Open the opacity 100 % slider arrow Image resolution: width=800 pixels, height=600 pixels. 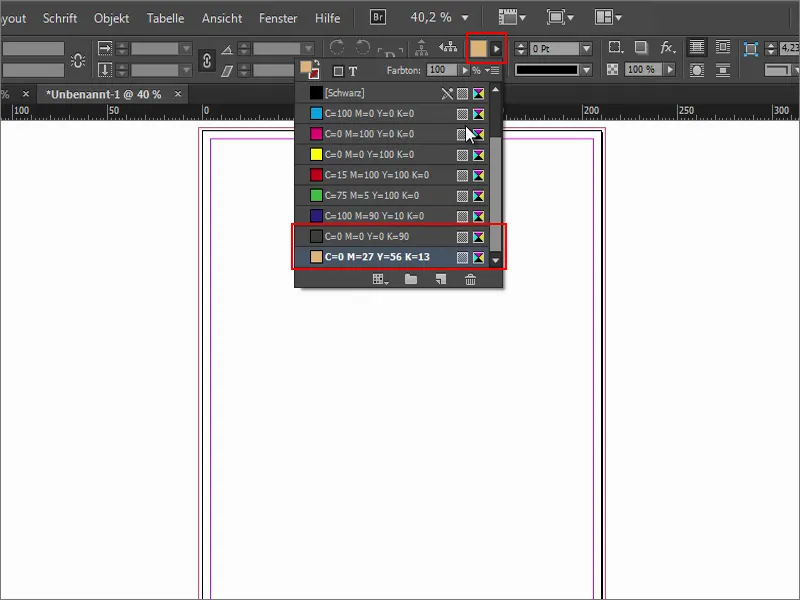(670, 69)
